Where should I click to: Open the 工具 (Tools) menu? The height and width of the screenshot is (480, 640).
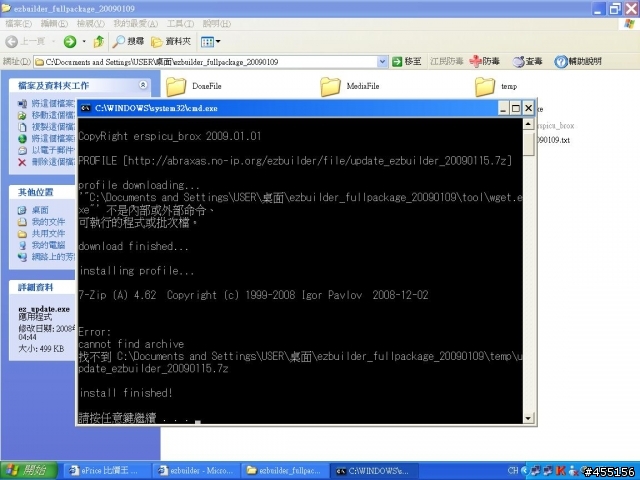(180, 24)
